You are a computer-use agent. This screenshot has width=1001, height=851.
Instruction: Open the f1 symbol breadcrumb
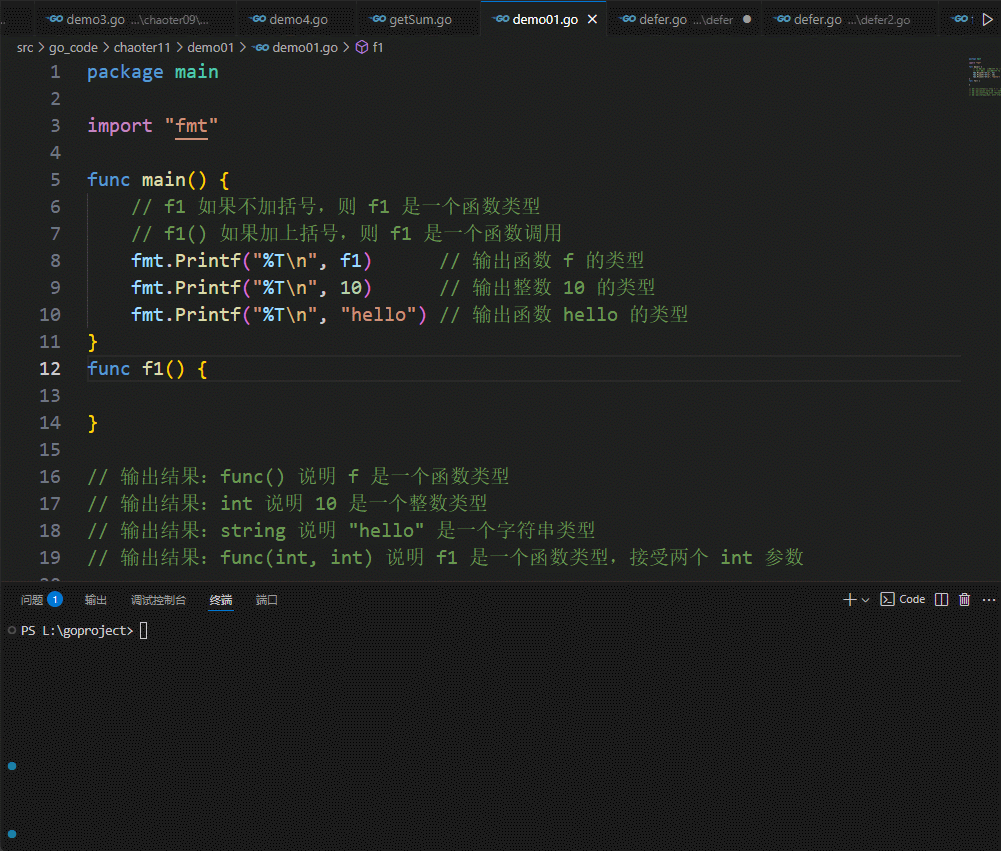[x=370, y=48]
